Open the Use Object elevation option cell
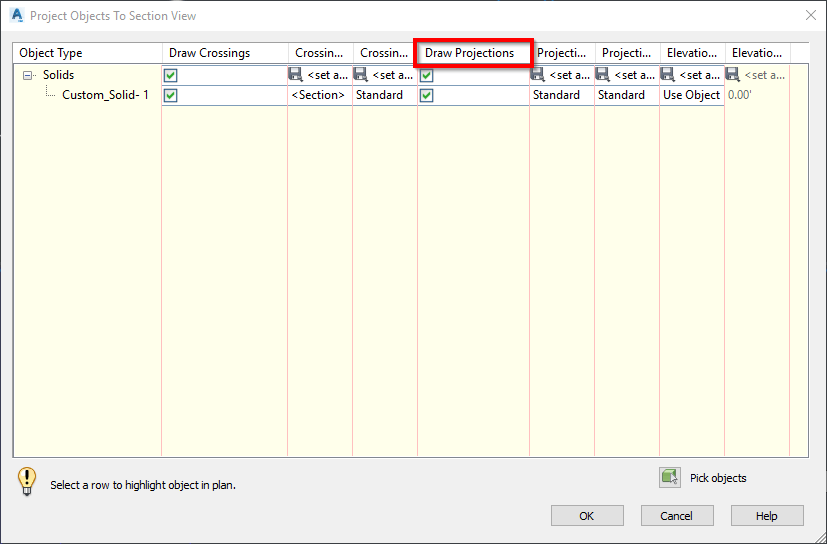This screenshot has height=544, width=827. pyautogui.click(x=691, y=96)
